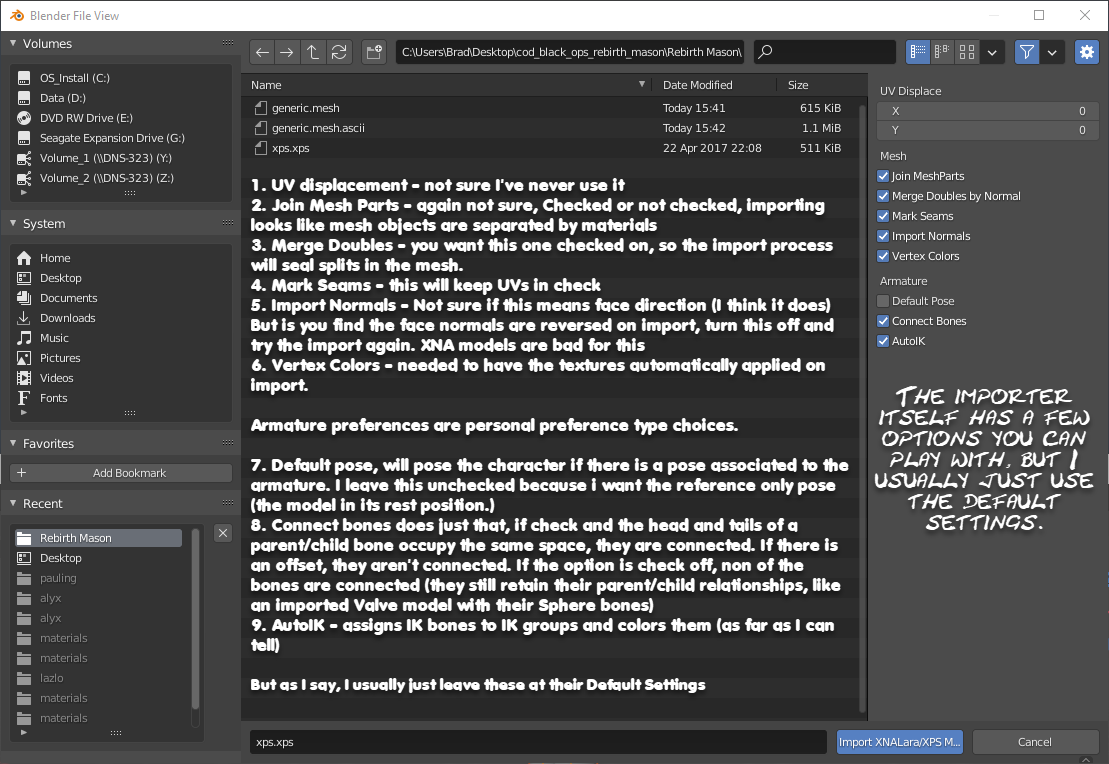Viewport: 1109px width, 764px height.
Task: Go back to previous folder
Action: pyautogui.click(x=262, y=52)
